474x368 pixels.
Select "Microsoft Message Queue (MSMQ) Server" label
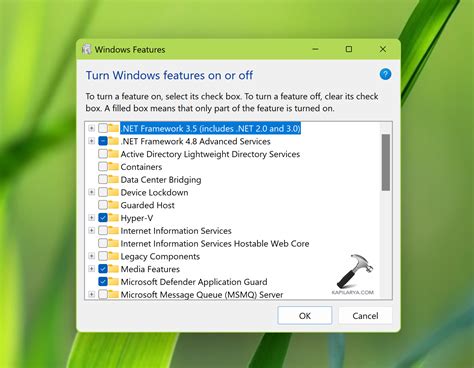pos(202,295)
